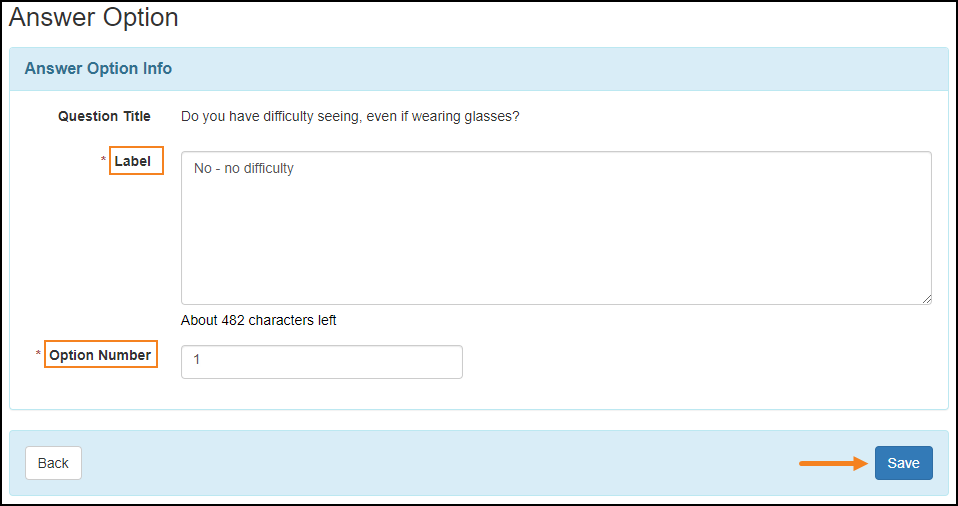The width and height of the screenshot is (958, 506).
Task: Click the highlighted Option Number field name
Action: [101, 354]
